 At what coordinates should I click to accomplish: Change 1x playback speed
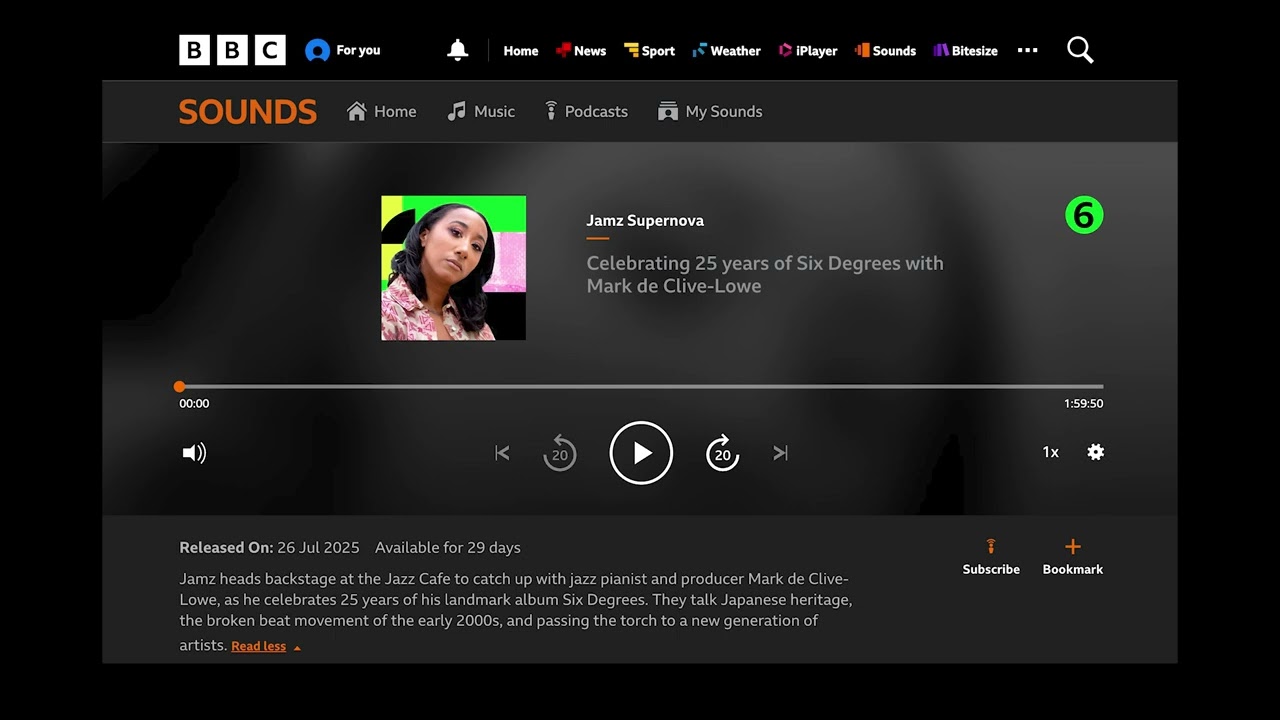[x=1051, y=453]
